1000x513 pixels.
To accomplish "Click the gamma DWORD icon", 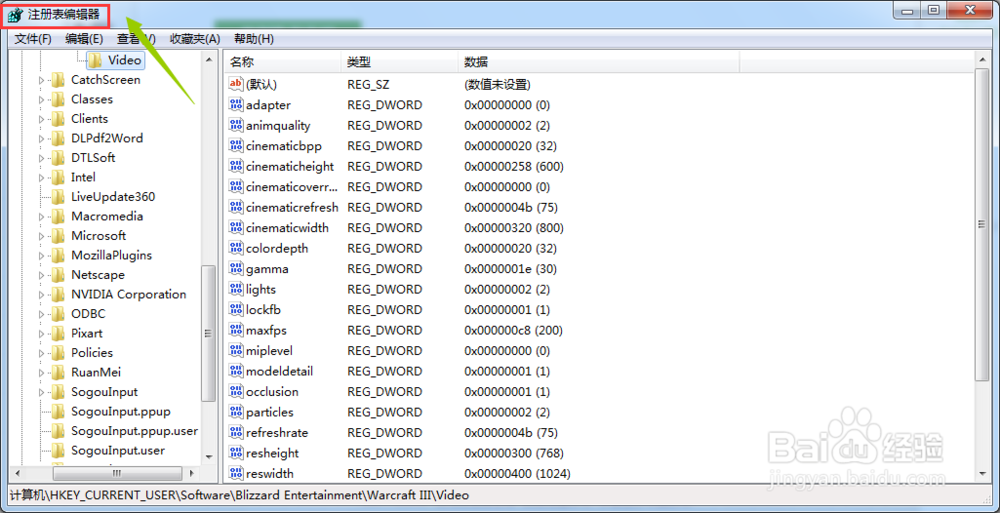I will pos(236,269).
